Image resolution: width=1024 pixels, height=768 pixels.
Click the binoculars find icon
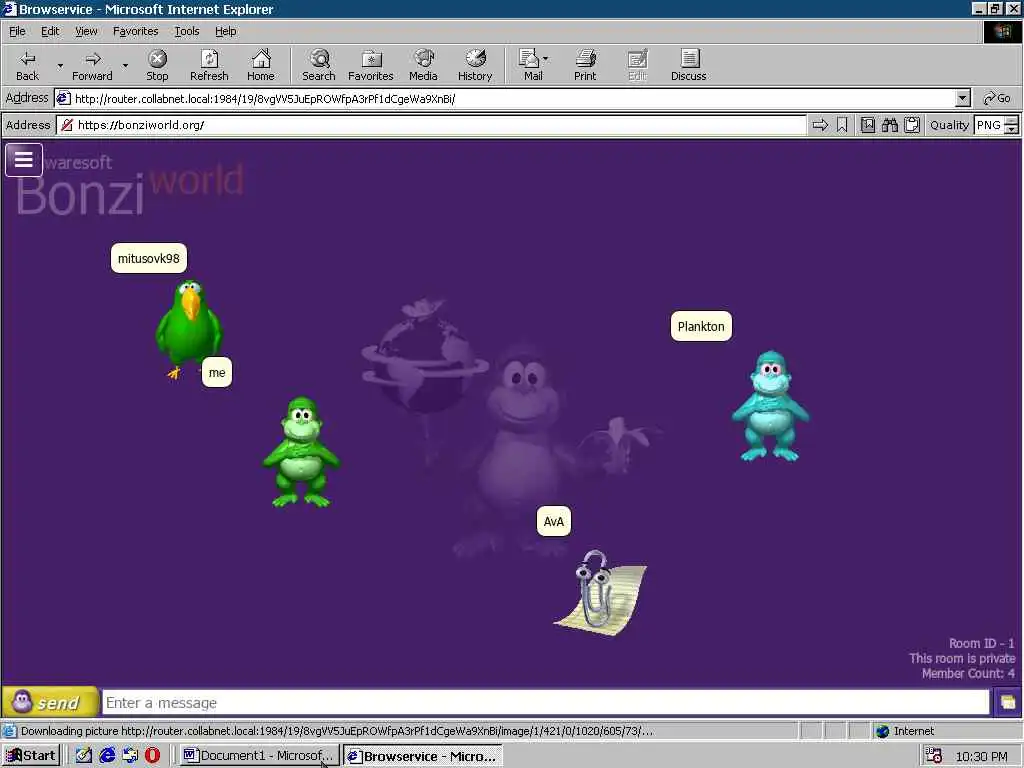889,125
